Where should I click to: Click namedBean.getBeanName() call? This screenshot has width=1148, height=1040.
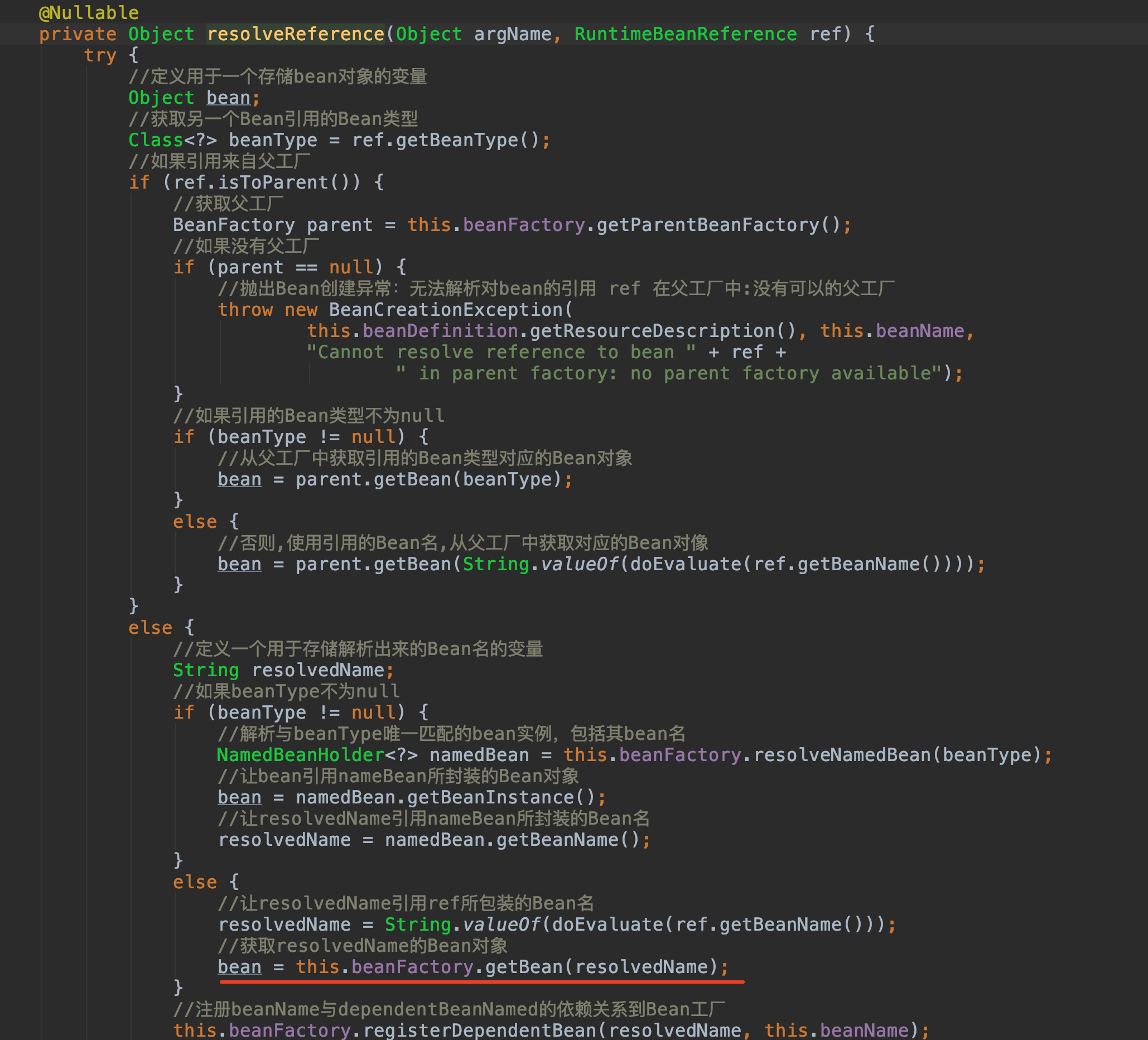tap(513, 840)
